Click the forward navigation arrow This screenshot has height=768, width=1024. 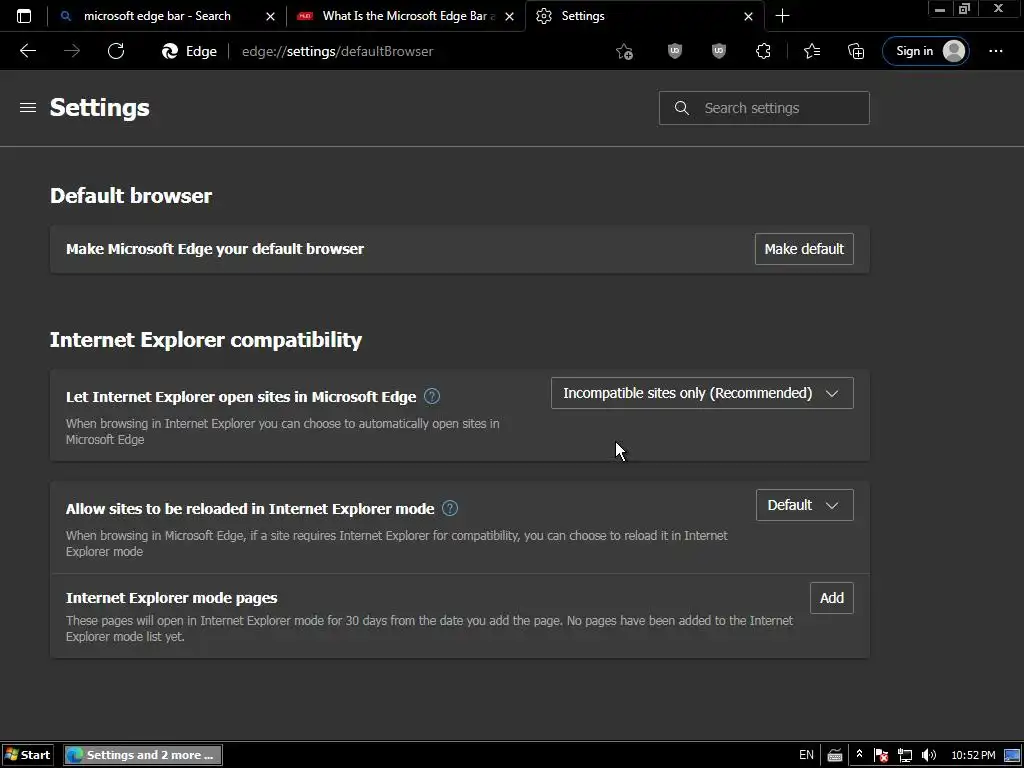coord(72,51)
